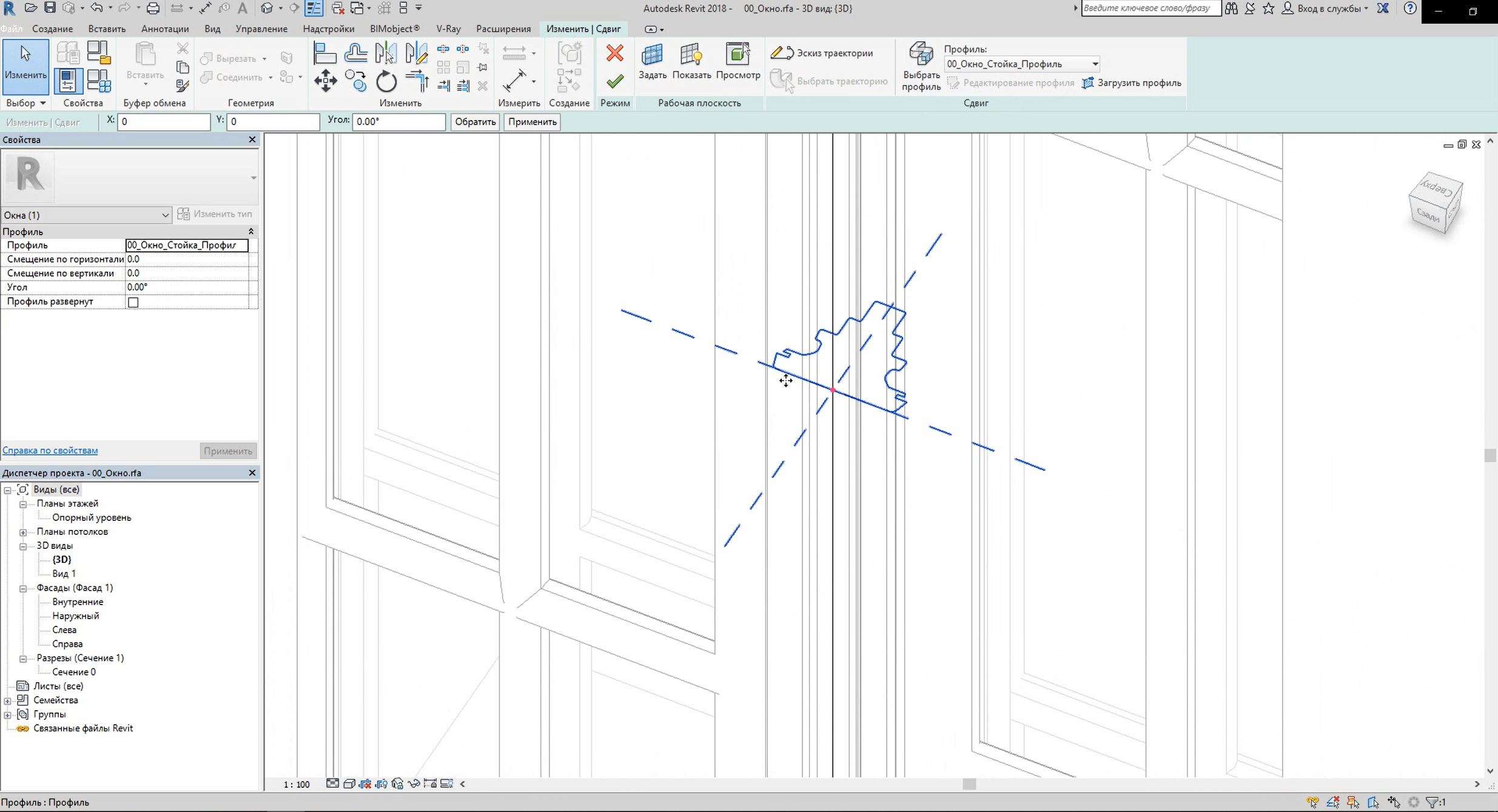
Task: Select the Move tool icon
Action: tap(326, 81)
